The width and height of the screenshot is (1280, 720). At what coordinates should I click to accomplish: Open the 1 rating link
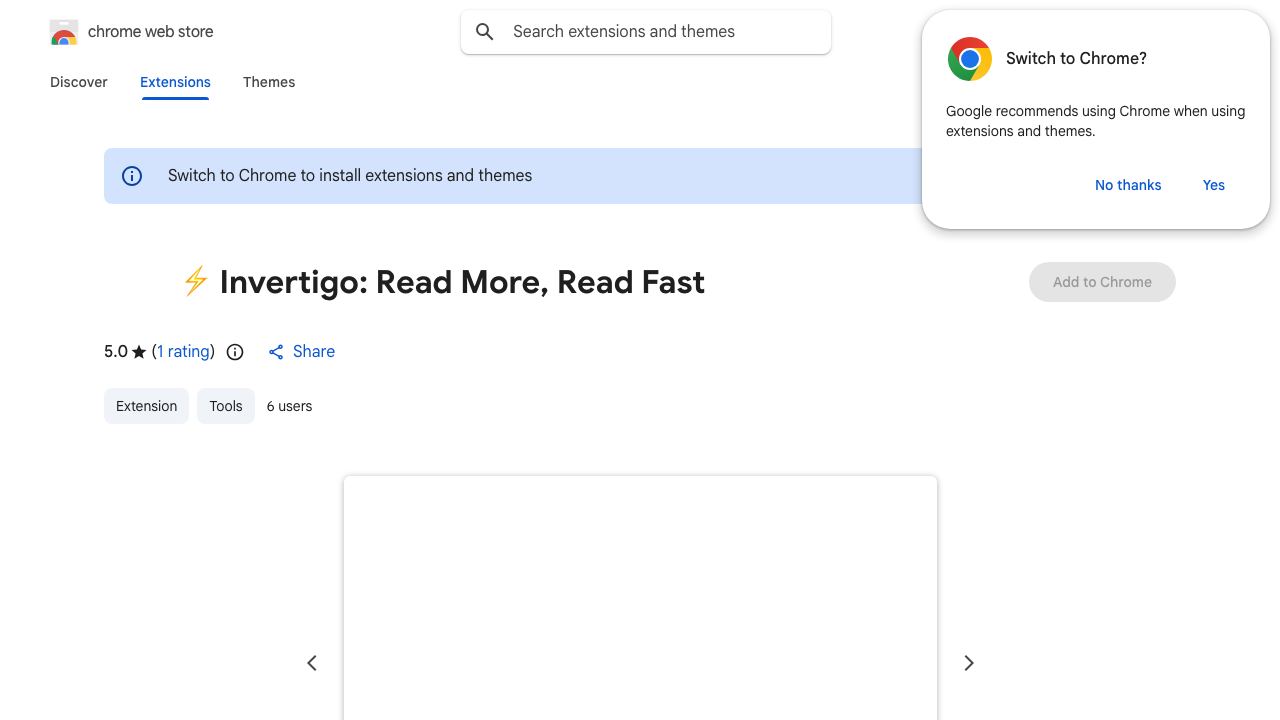pos(183,352)
